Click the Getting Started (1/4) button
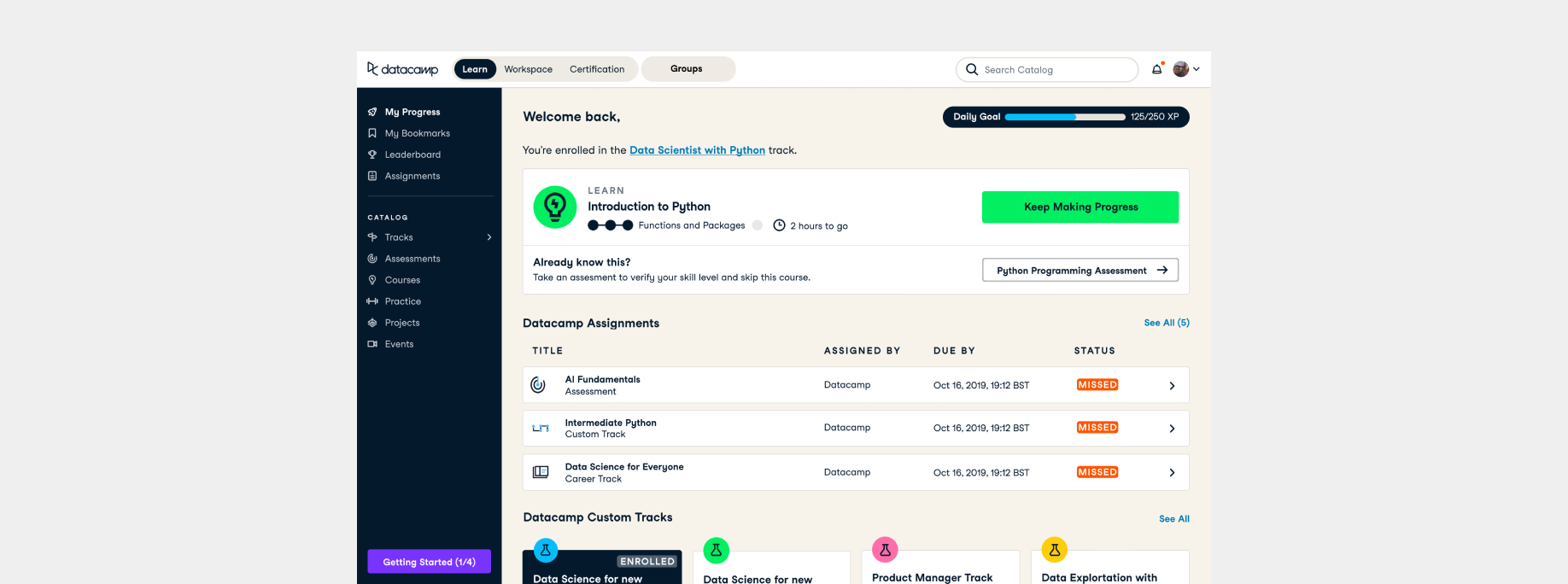The height and width of the screenshot is (584, 1568). point(429,561)
